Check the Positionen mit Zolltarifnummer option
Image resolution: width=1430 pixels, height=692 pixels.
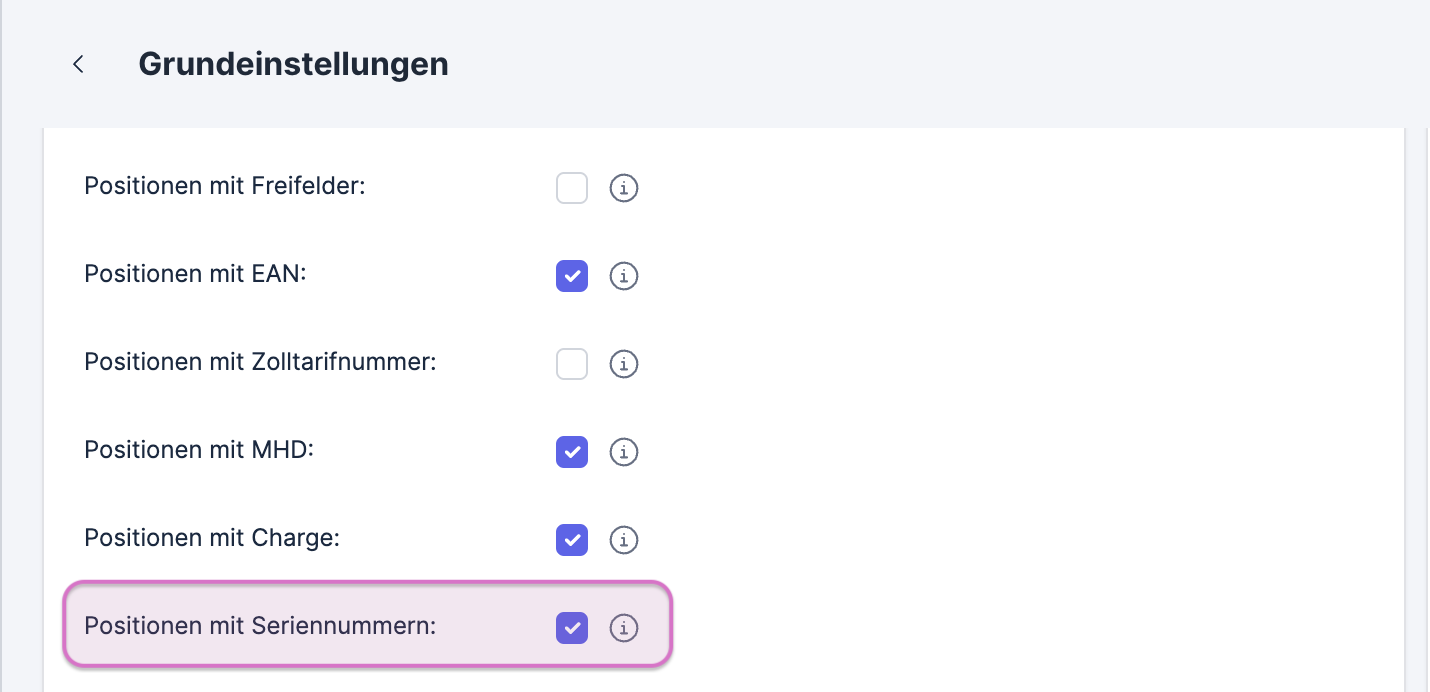[x=571, y=364]
